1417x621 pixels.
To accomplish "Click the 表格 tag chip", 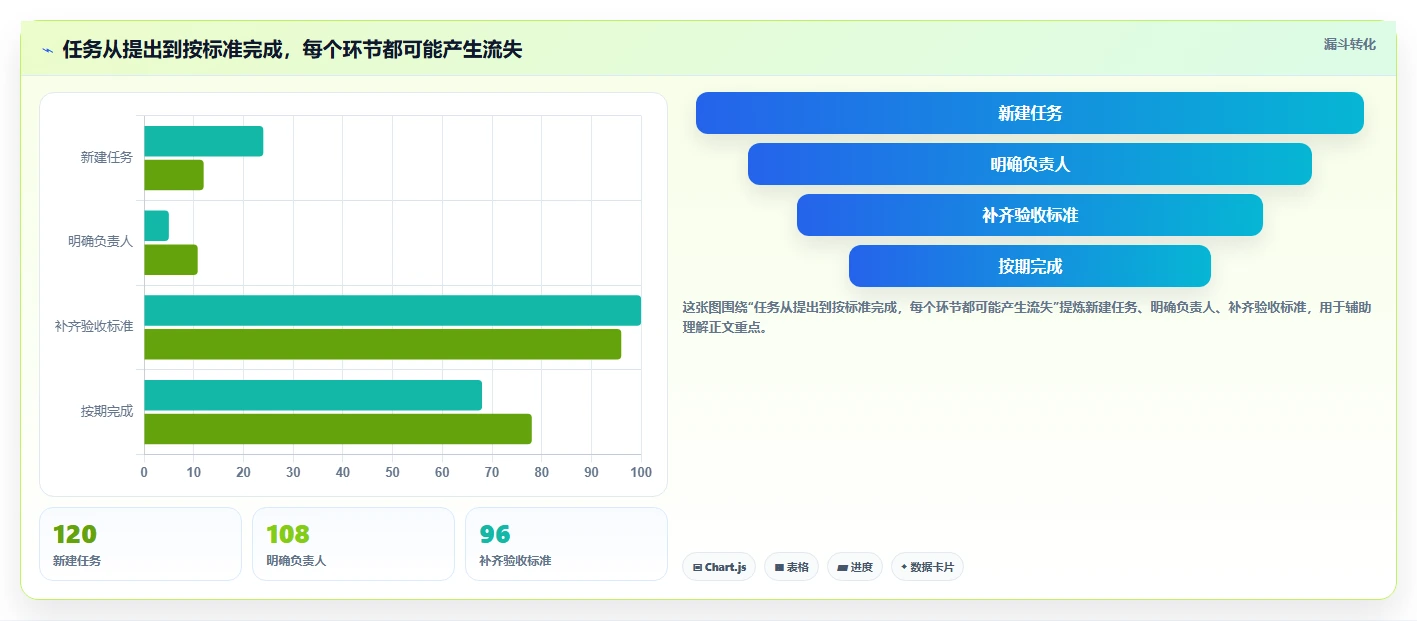I will 791,567.
